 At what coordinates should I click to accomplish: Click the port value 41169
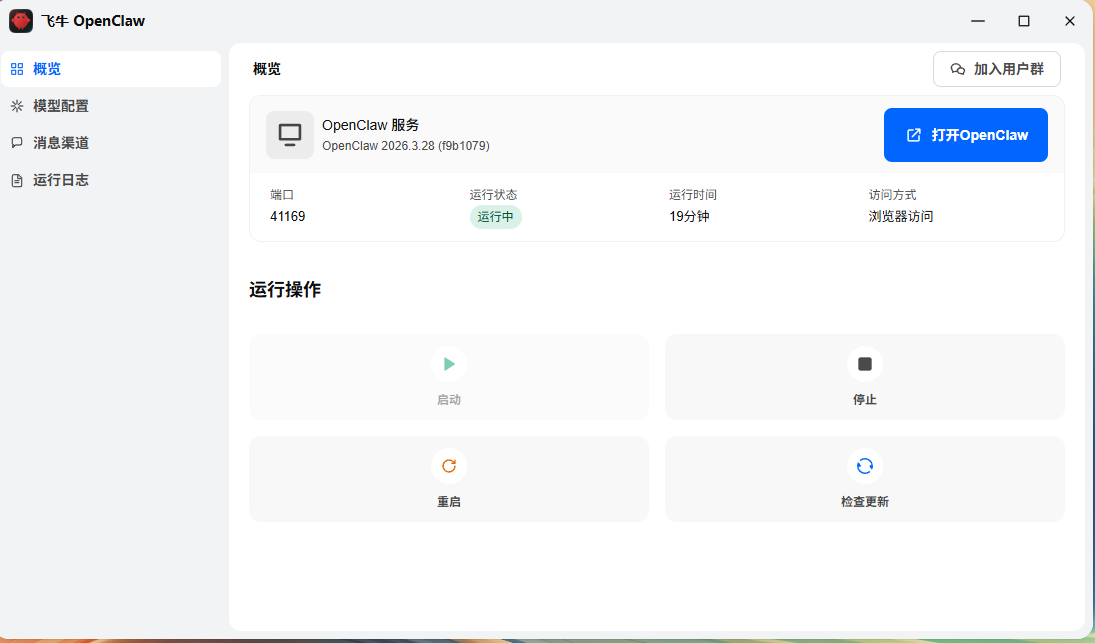(x=288, y=216)
